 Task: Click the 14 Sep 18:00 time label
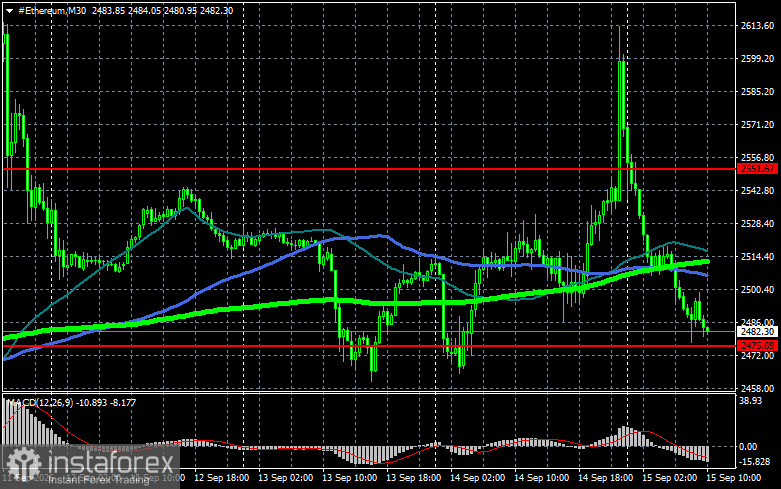(x=605, y=478)
